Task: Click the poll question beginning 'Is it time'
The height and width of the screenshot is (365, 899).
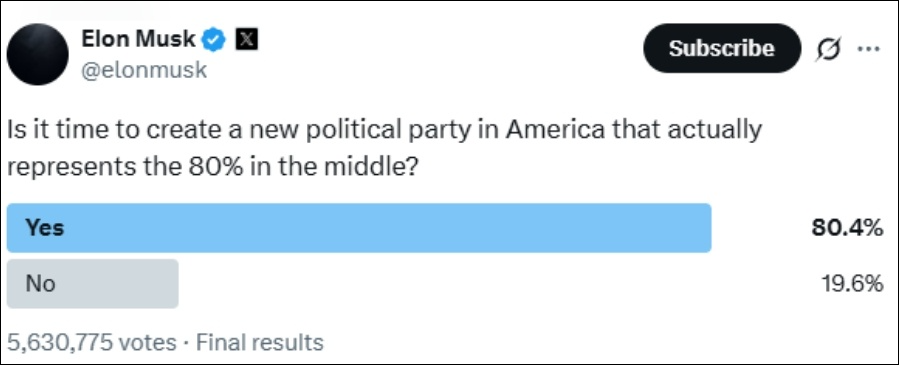Action: point(385,148)
